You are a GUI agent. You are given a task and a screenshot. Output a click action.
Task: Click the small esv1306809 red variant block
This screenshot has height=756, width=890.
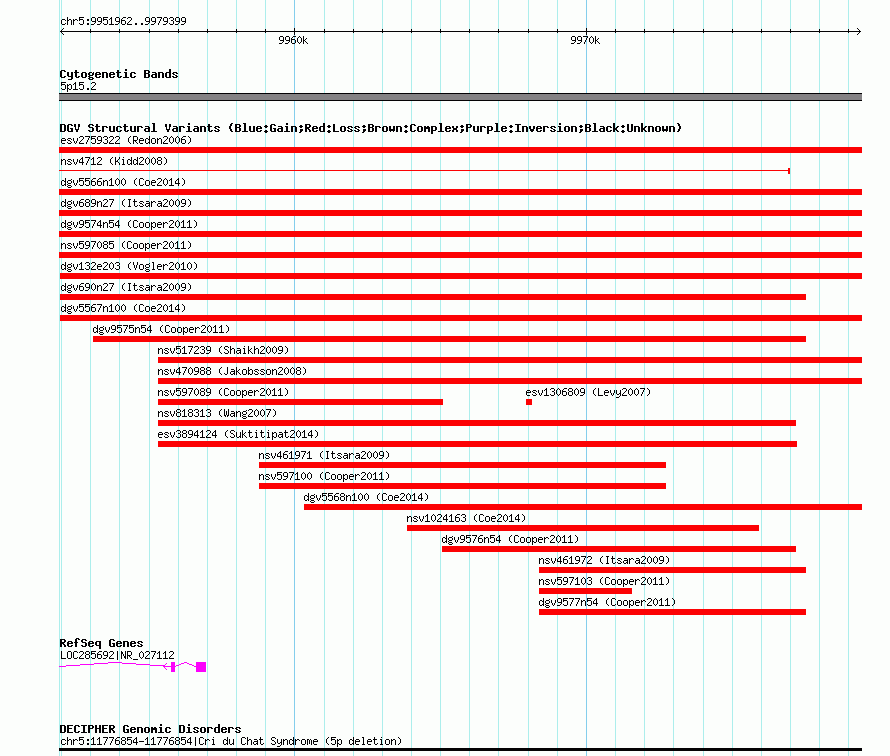pyautogui.click(x=529, y=402)
